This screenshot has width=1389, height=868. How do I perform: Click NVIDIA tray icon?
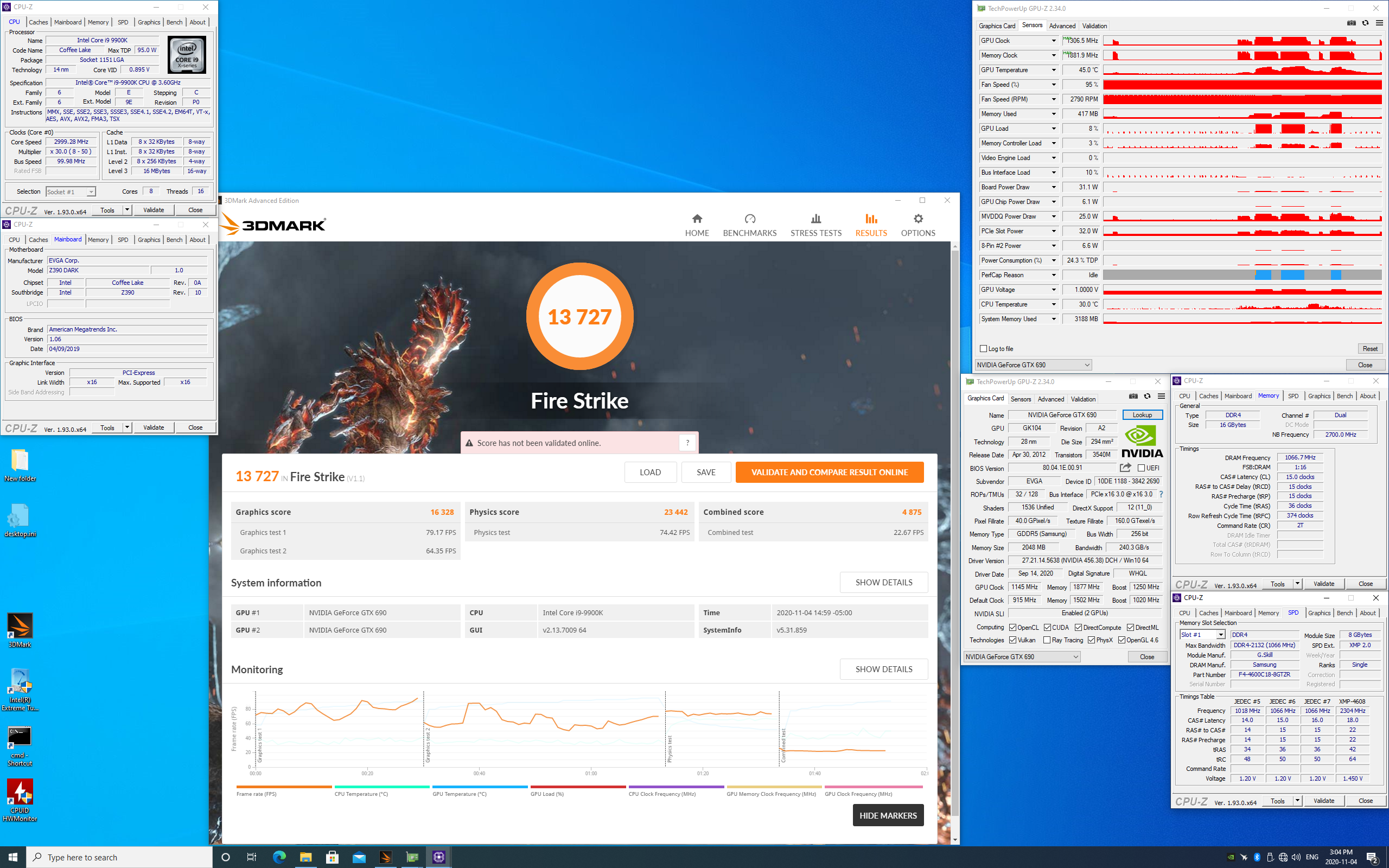(x=1231, y=857)
